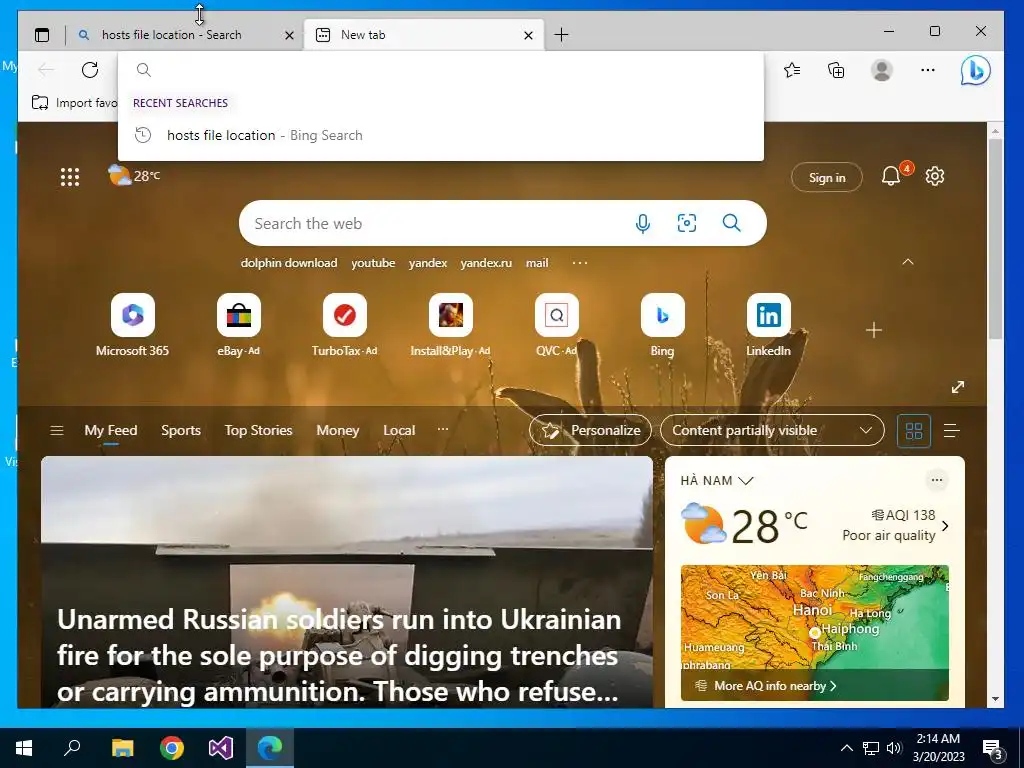The height and width of the screenshot is (768, 1024).
Task: Open youtube suggested search
Action: [x=373, y=263]
